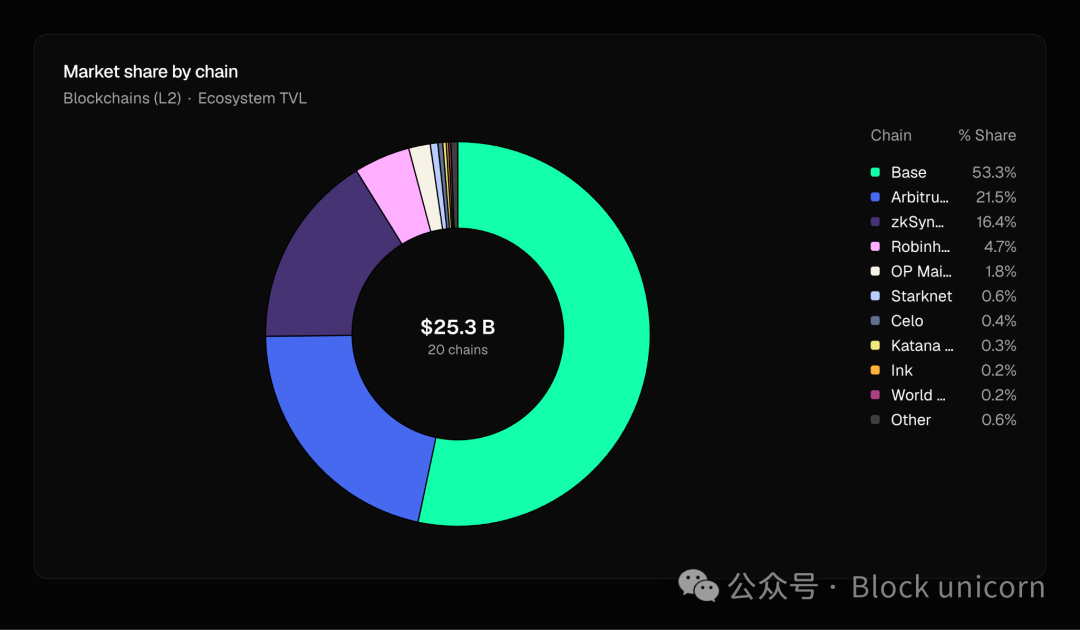Click the 4.7% share value
This screenshot has height=630, width=1080.
point(1000,246)
